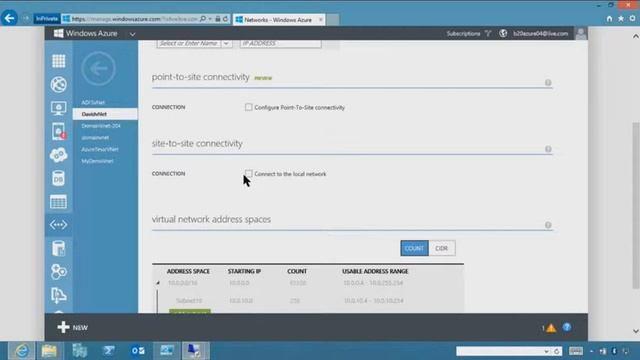Enable Configure Point-To-Site connectivity checkbox
The image size is (640, 360).
(x=249, y=107)
